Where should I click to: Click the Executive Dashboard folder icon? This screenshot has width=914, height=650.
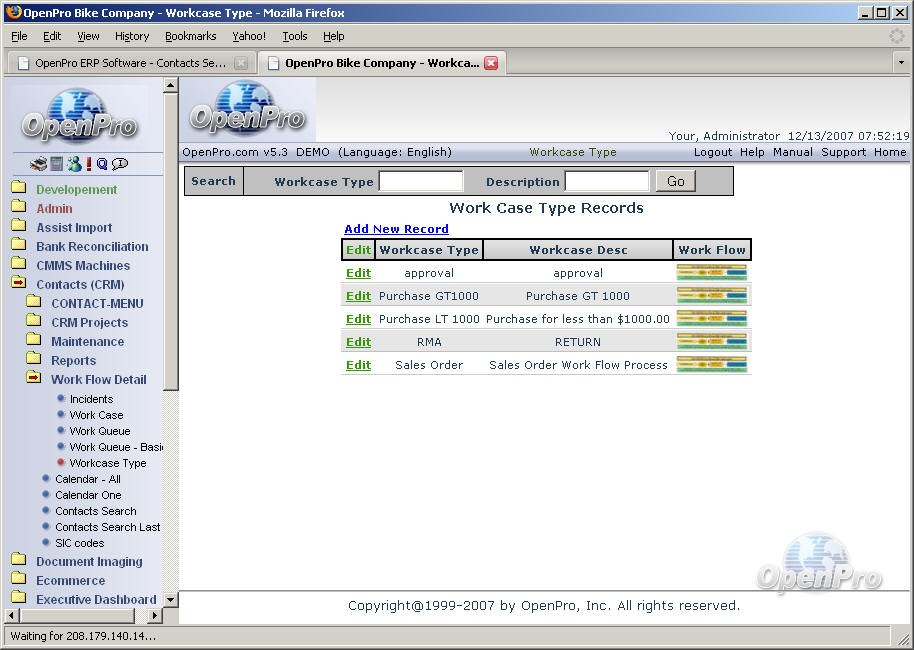pyautogui.click(x=19, y=598)
